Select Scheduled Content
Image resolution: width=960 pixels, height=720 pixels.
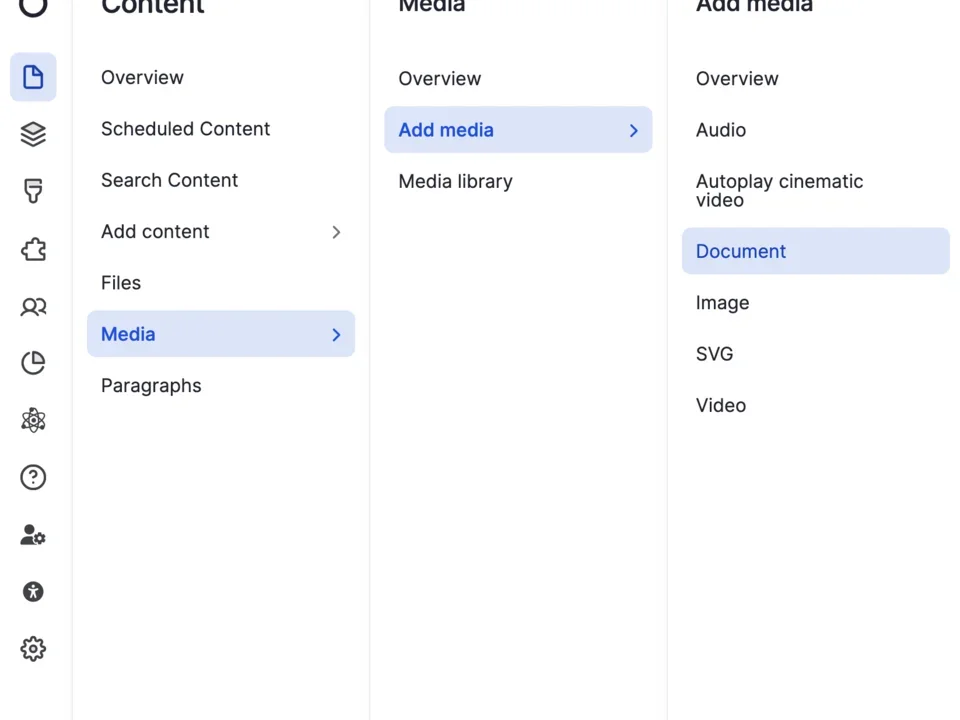(x=185, y=128)
